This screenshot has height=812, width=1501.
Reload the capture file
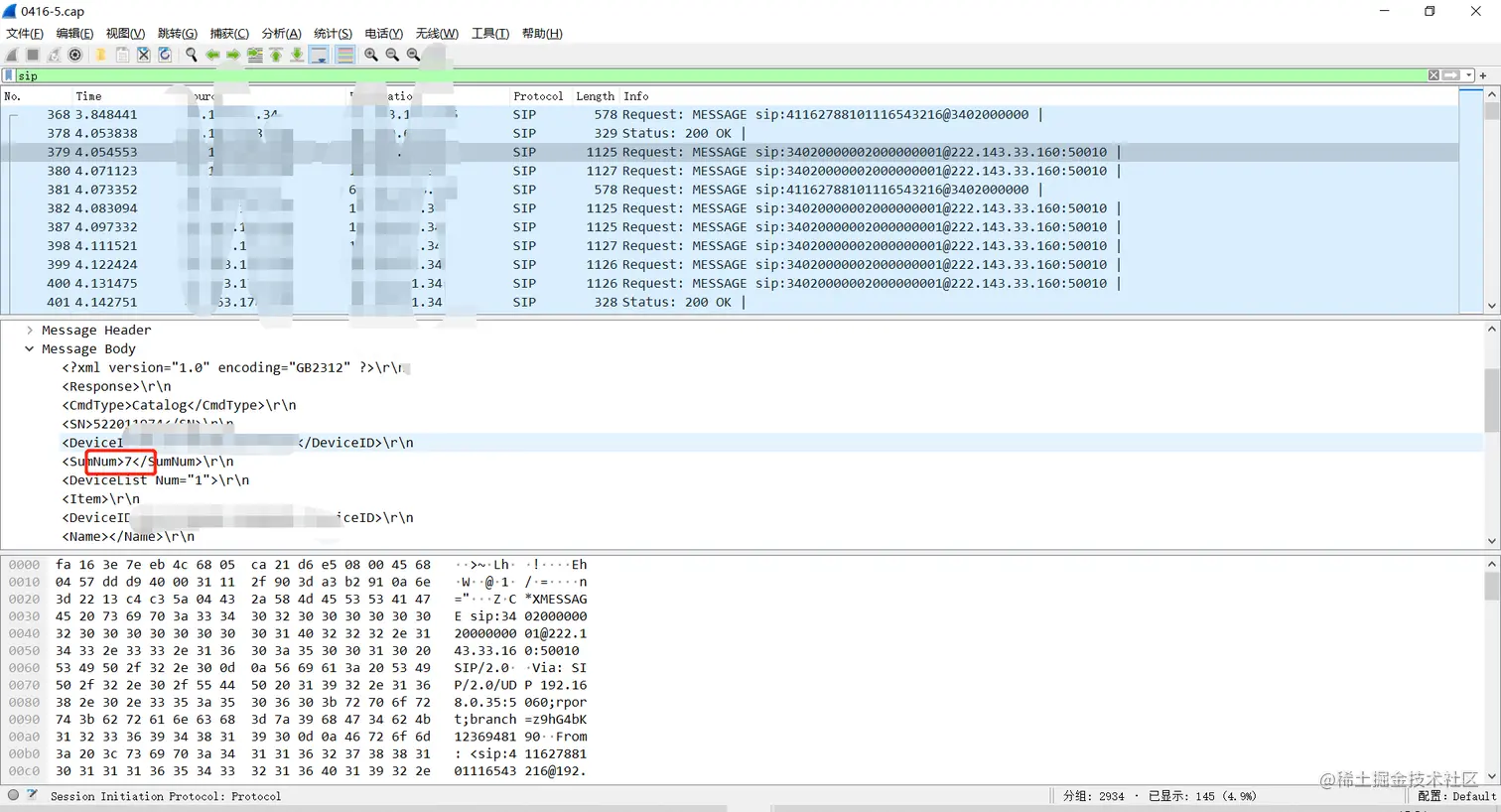165,55
